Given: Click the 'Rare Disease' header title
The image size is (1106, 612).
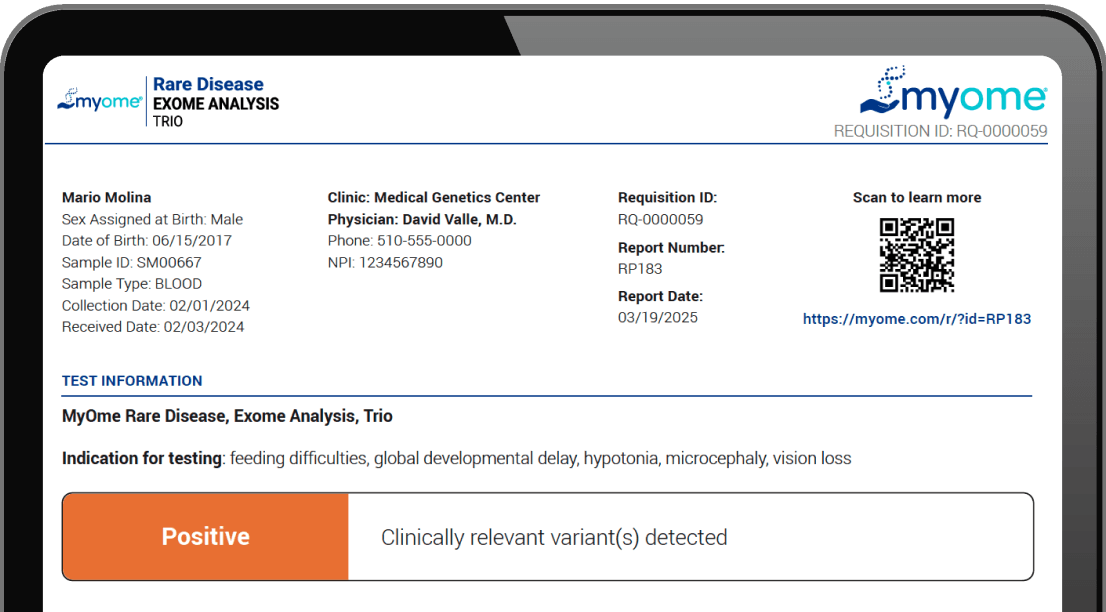Looking at the screenshot, I should coord(208,84).
